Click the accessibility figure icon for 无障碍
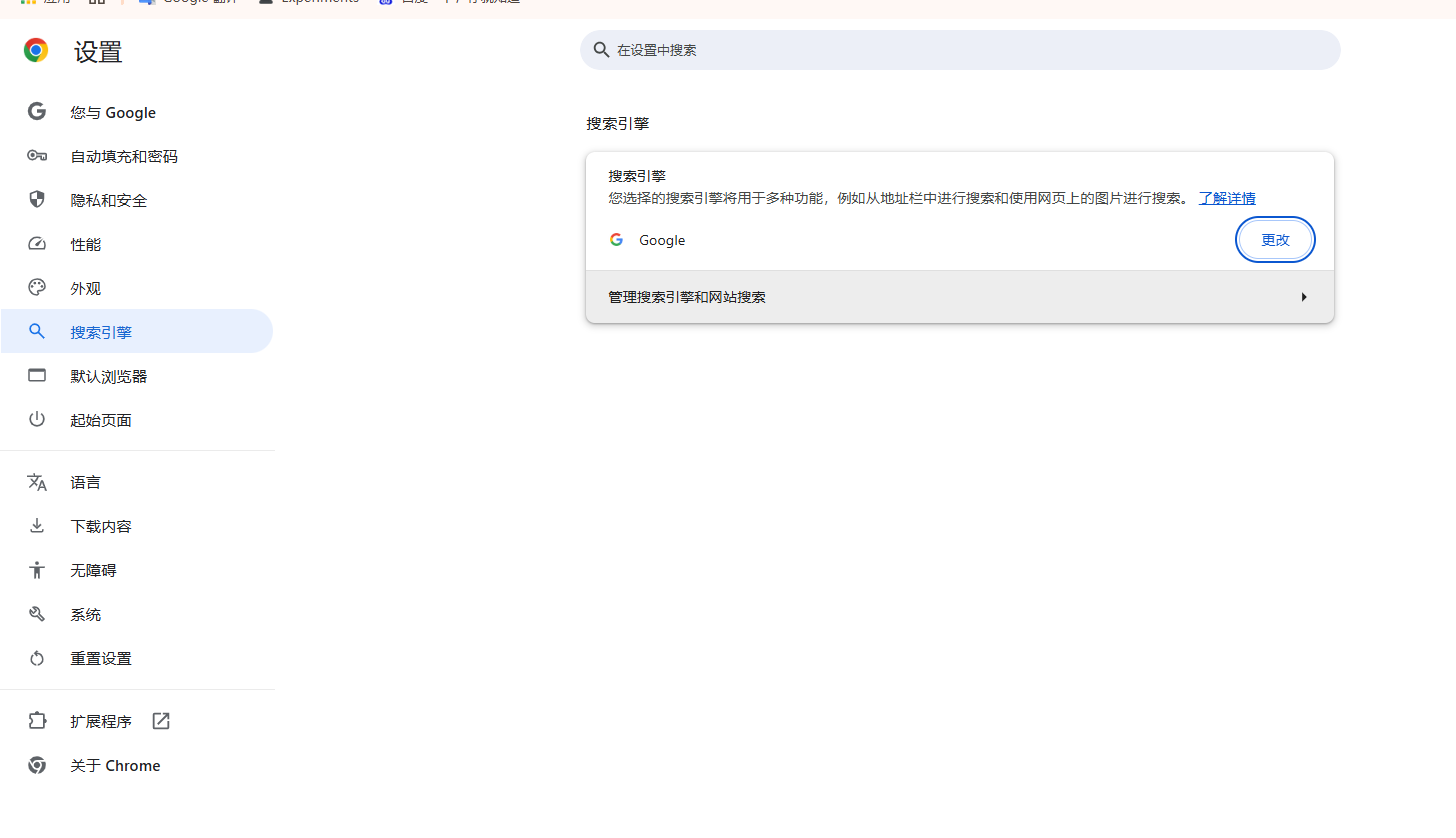The width and height of the screenshot is (1456, 838). coord(37,570)
